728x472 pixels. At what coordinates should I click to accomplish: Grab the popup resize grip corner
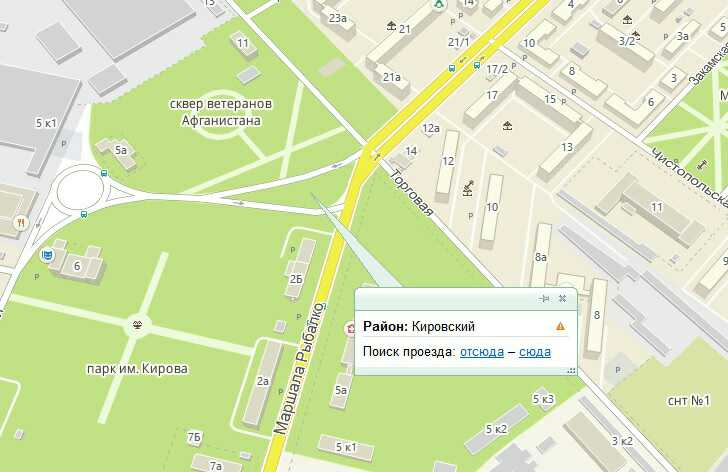click(x=572, y=370)
